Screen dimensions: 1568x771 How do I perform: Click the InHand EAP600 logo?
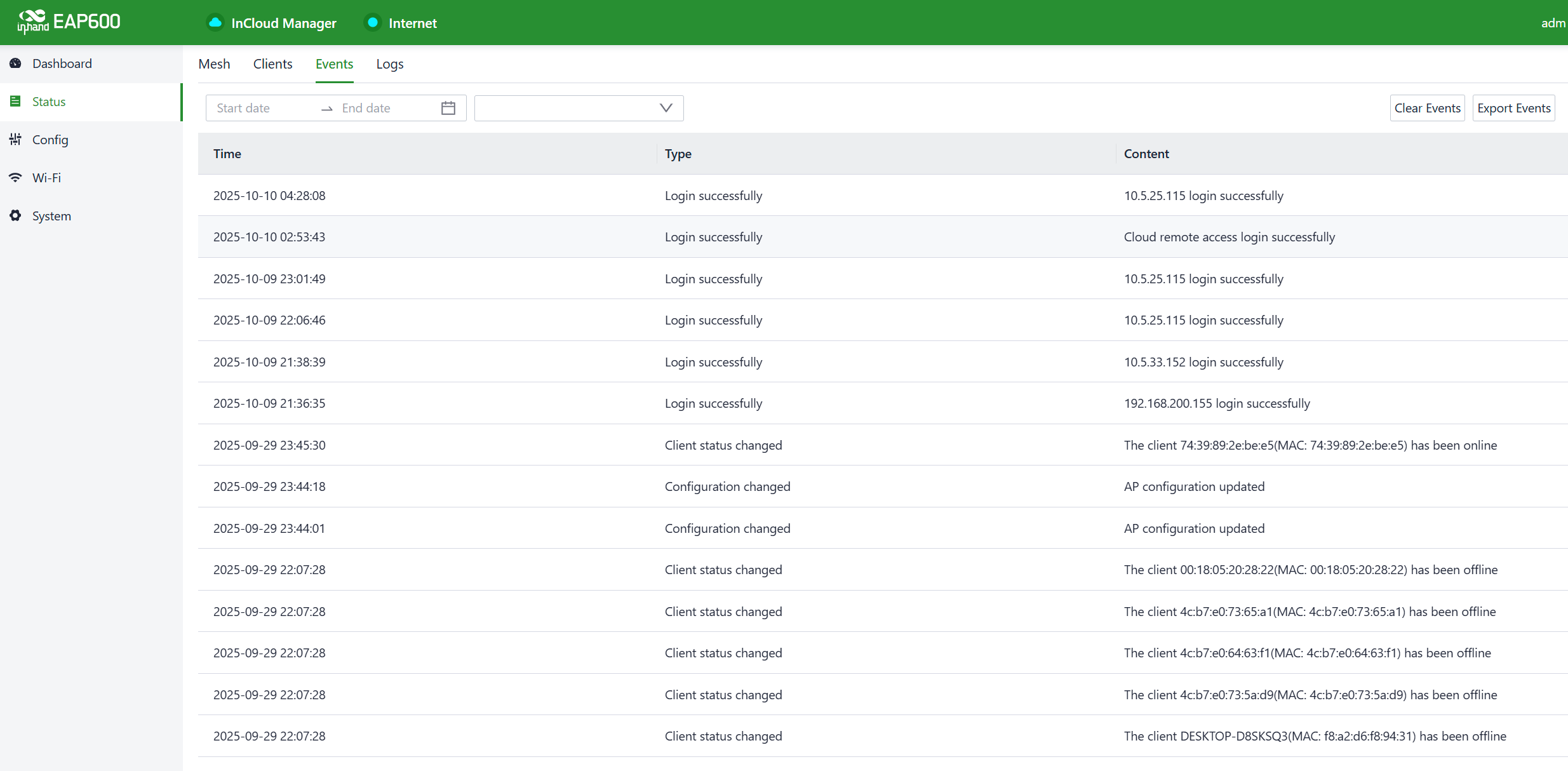69,22
